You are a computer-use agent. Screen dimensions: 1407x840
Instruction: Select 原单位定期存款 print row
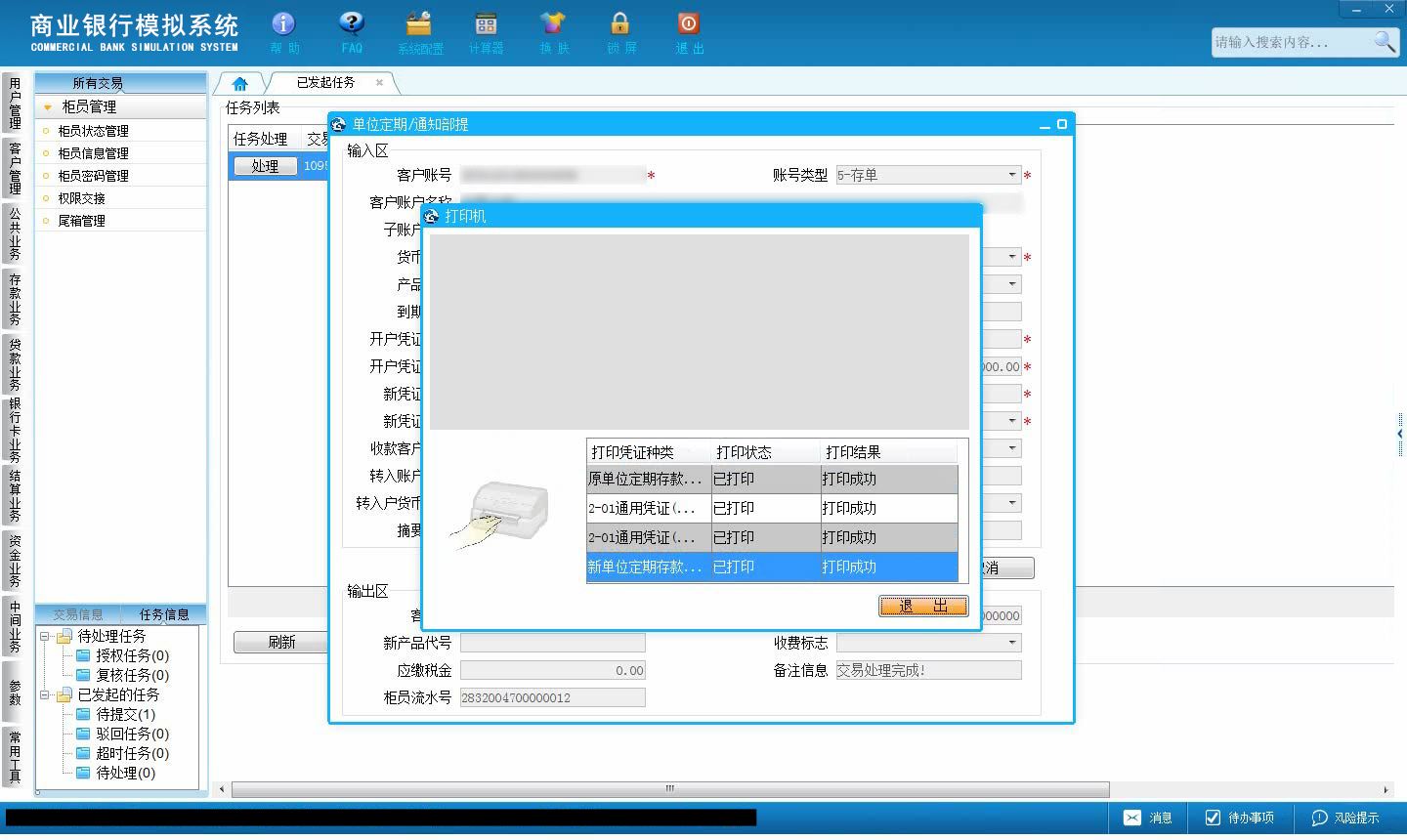point(772,479)
